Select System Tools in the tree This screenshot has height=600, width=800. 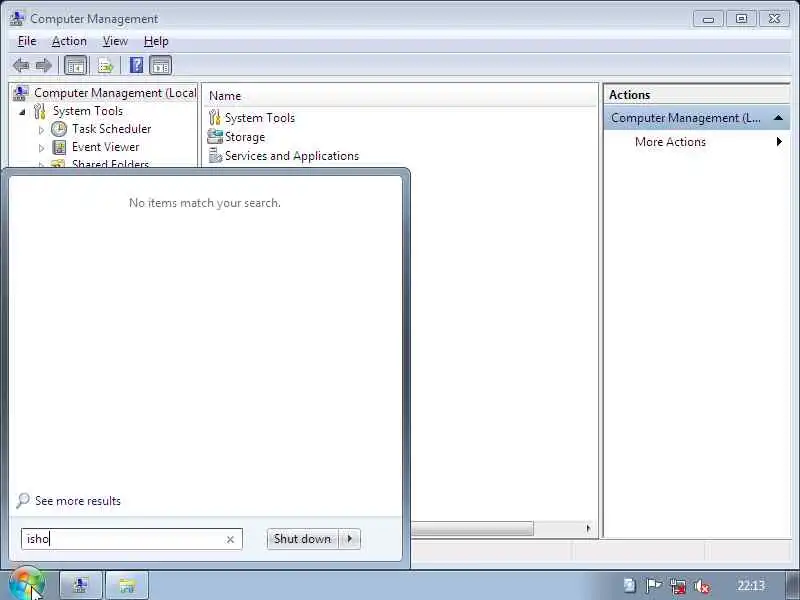88,111
